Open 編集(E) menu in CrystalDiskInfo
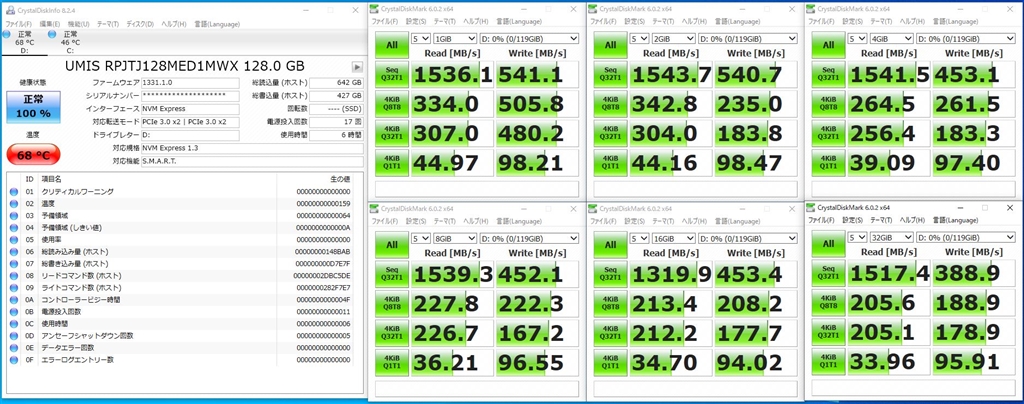The width and height of the screenshot is (1024, 404). point(50,24)
